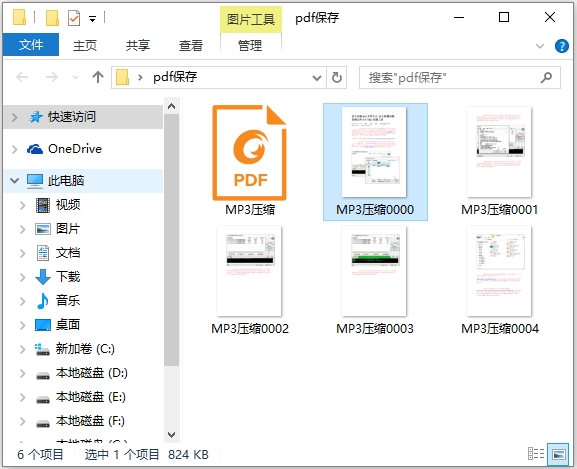The image size is (577, 469).
Task: Select the MP3压缩0000 image thumbnail
Action: [x=374, y=152]
